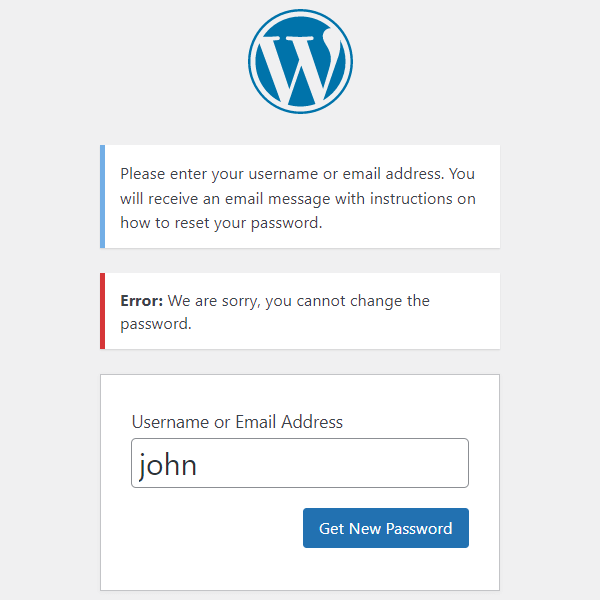Click the red stripe on the error notice
Image resolution: width=600 pixels, height=600 pixels.
pyautogui.click(x=102, y=311)
